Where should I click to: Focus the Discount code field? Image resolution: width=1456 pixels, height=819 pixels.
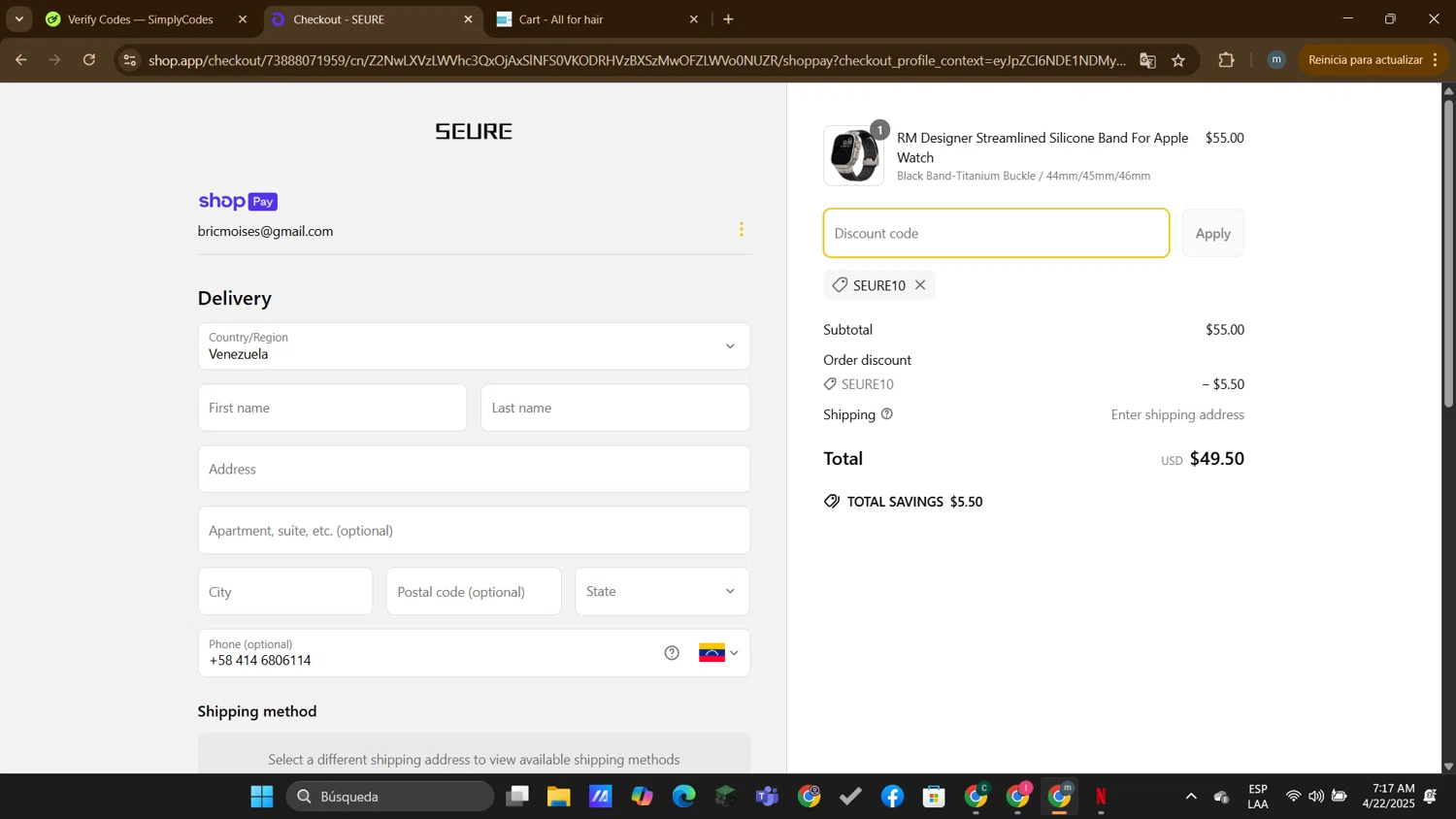tap(996, 233)
